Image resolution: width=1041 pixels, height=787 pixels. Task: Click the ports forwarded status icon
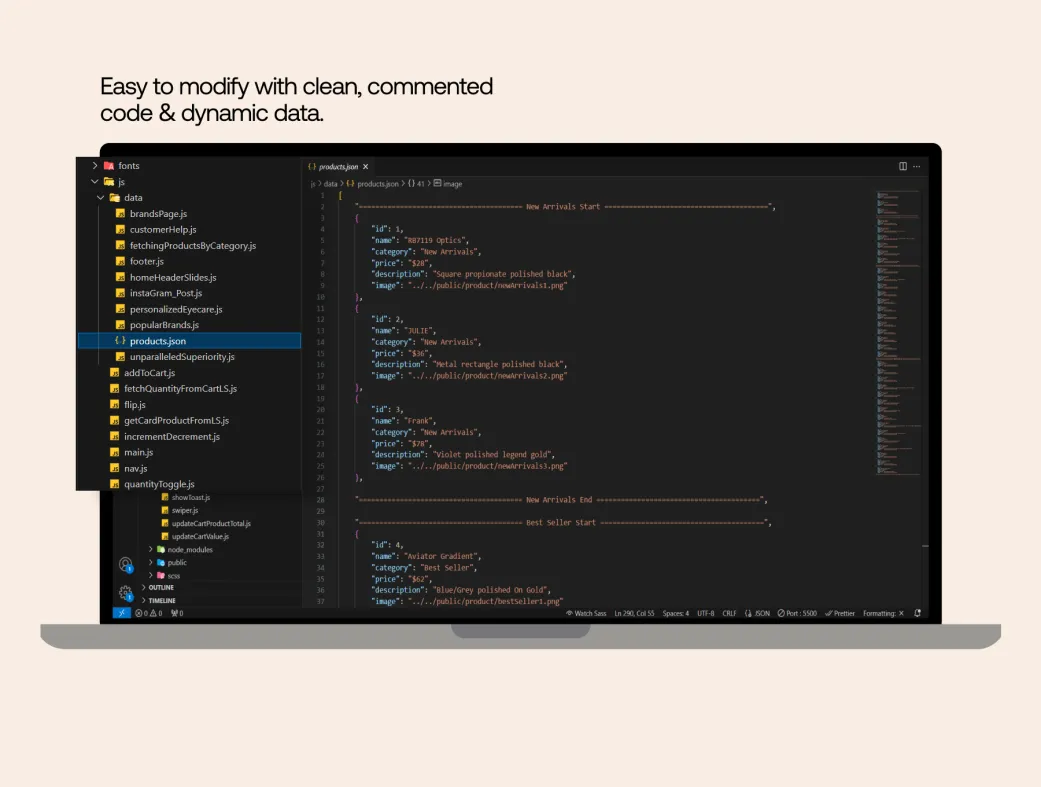[177, 613]
